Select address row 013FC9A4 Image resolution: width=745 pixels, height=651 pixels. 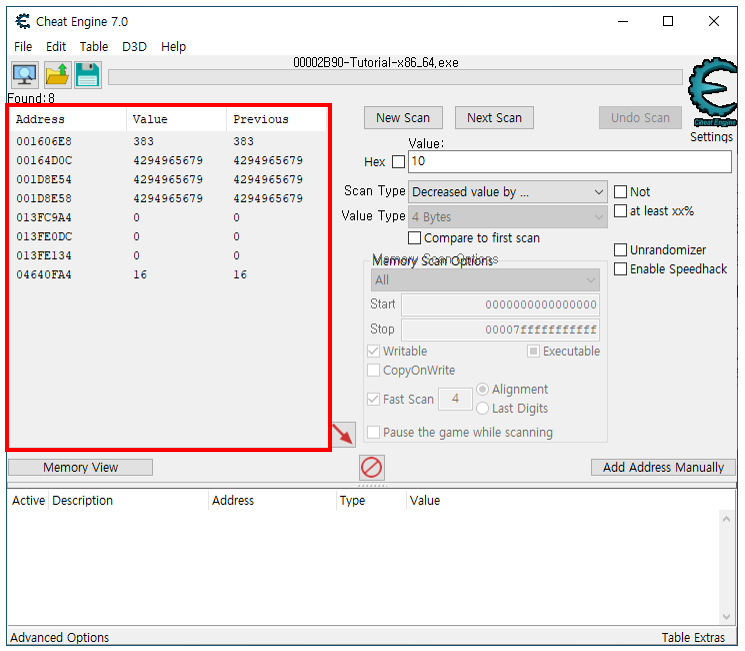point(169,217)
